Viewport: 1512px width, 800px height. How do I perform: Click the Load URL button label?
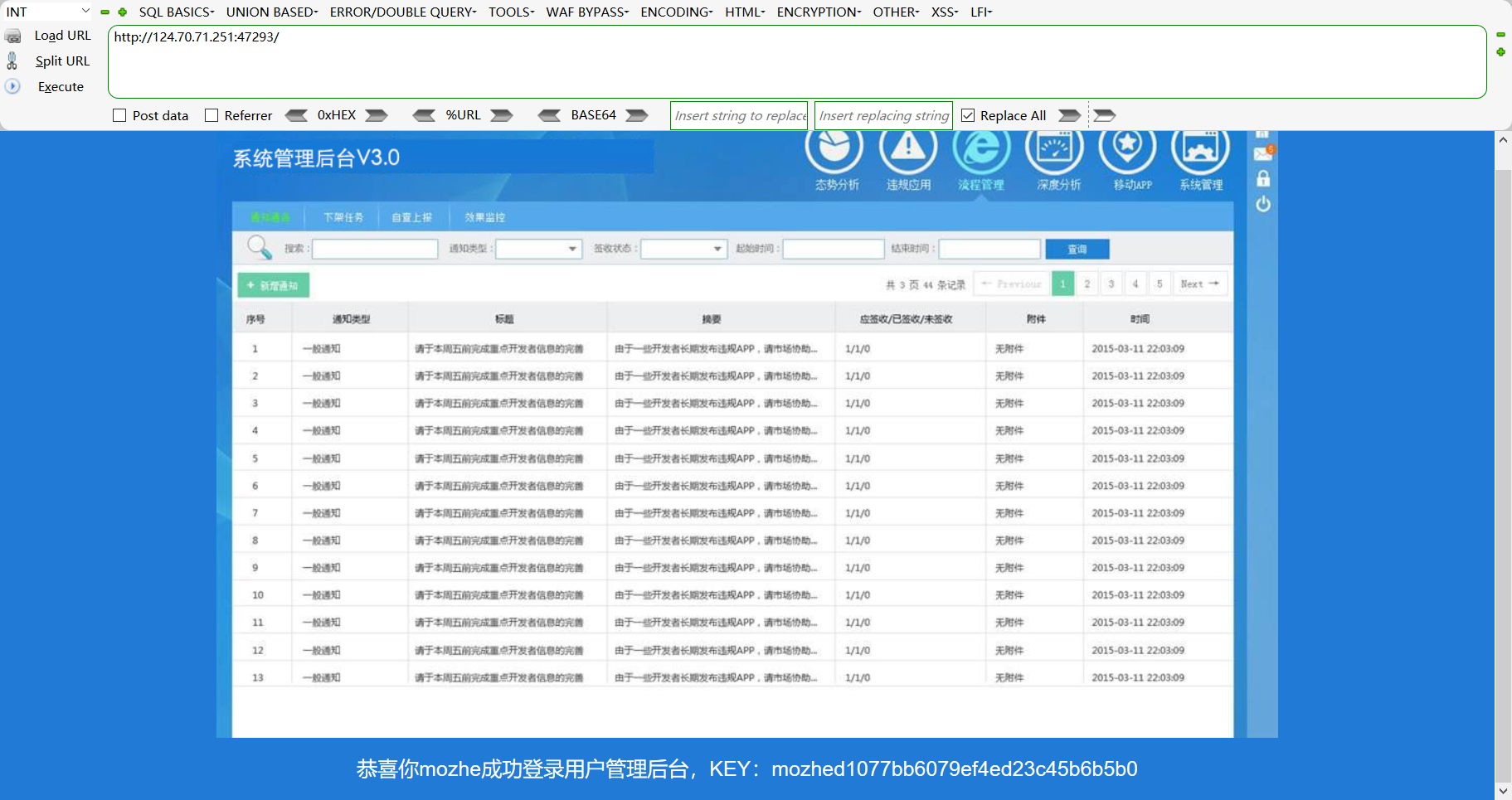pyautogui.click(x=63, y=36)
